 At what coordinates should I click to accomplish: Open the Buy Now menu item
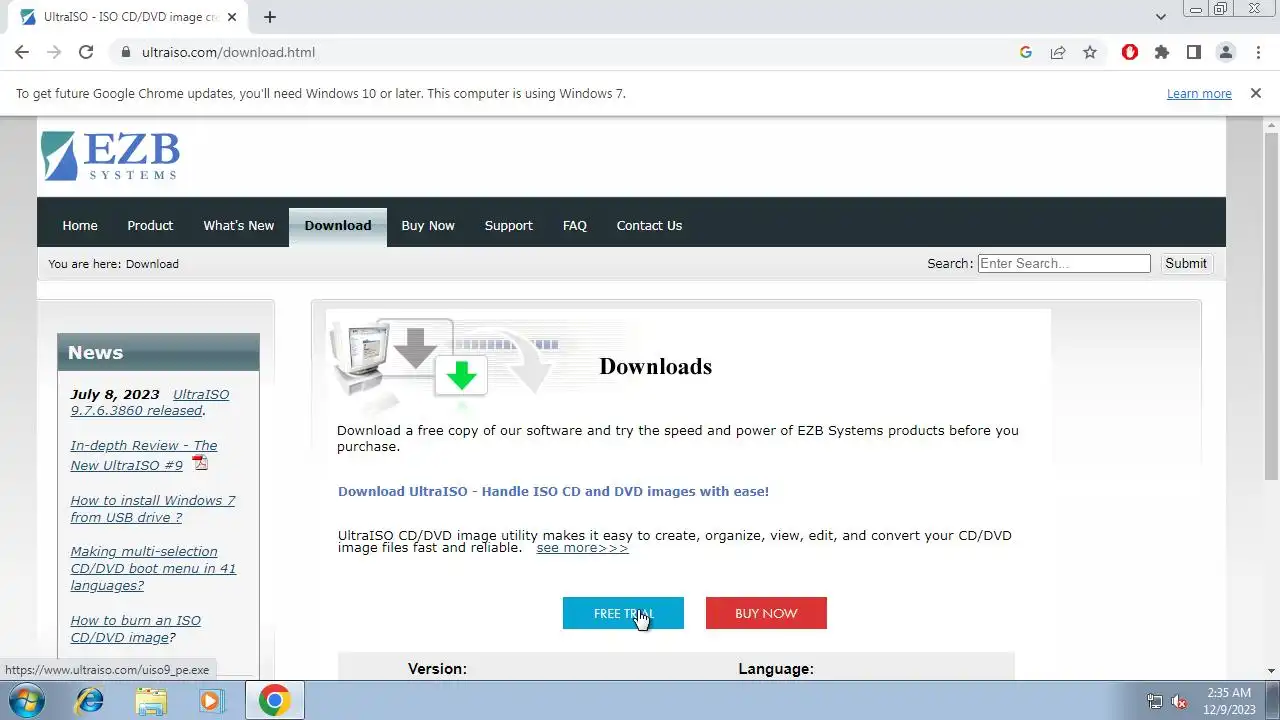click(428, 226)
